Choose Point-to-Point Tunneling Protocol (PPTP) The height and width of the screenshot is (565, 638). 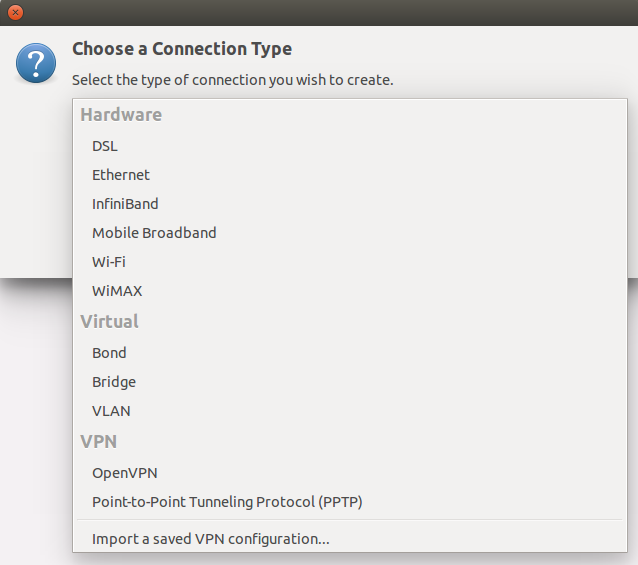click(x=227, y=502)
